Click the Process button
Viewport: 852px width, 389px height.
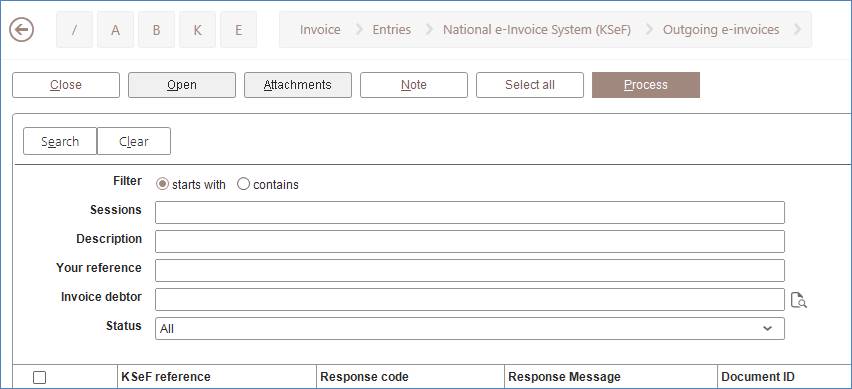tap(646, 85)
